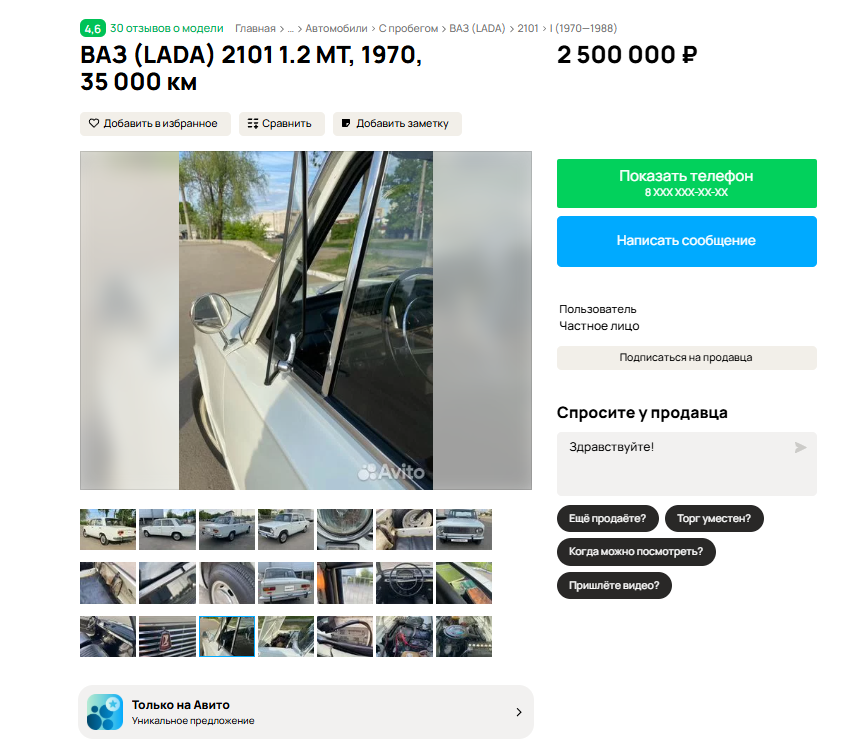Click the send arrow in the message box

coord(800,448)
